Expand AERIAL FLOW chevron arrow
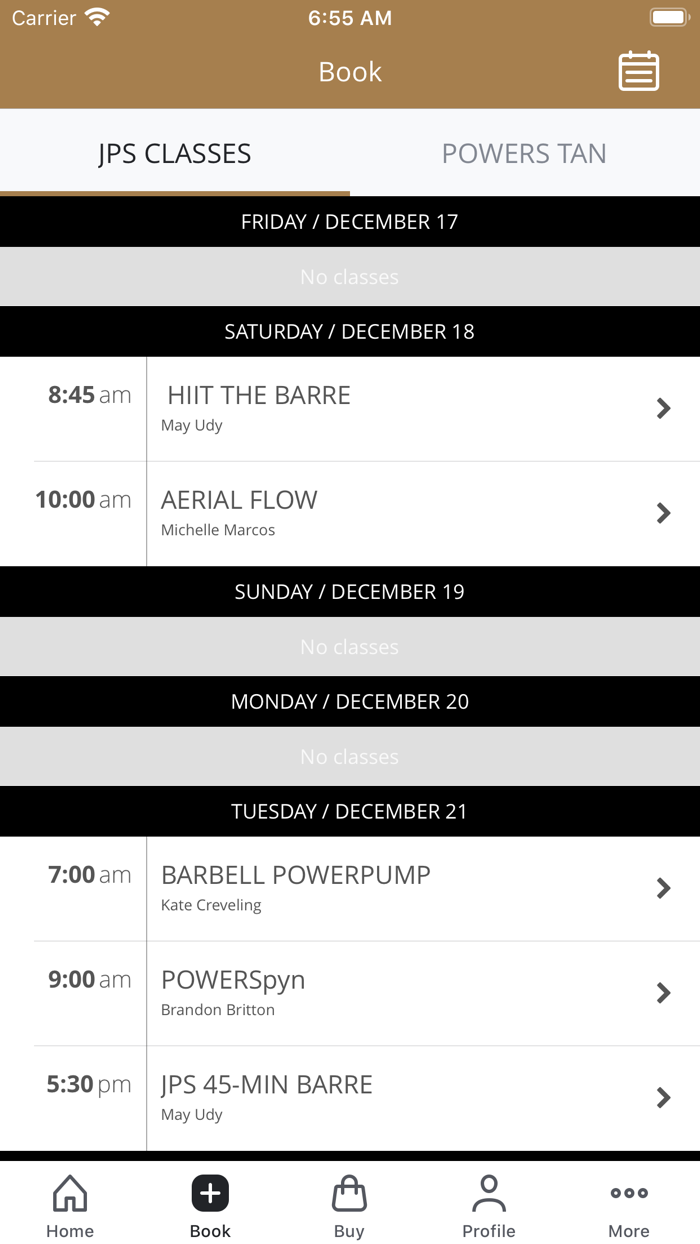 [x=663, y=513]
